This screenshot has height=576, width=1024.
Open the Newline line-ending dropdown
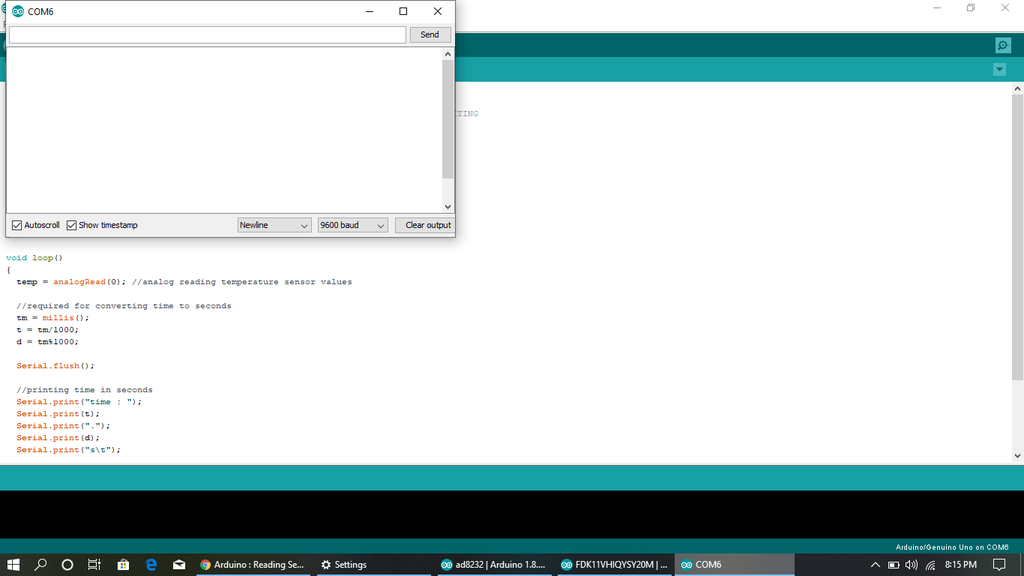tap(274, 224)
